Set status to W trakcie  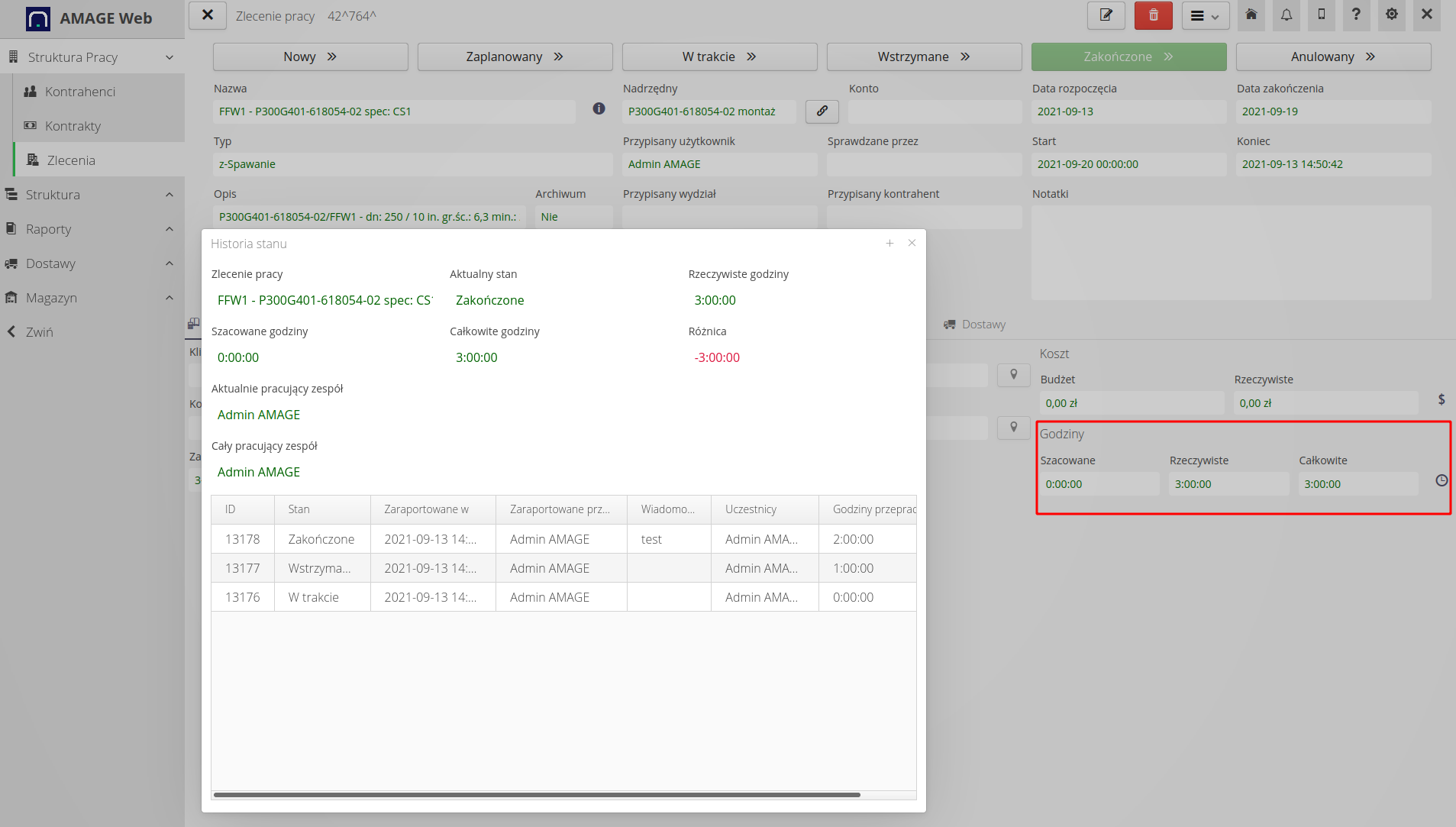[x=718, y=57]
